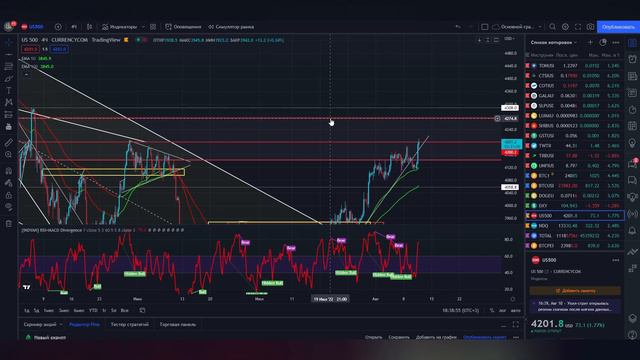640x360 pixels.
Task: Change the chart candle bar style
Action: pos(89,27)
